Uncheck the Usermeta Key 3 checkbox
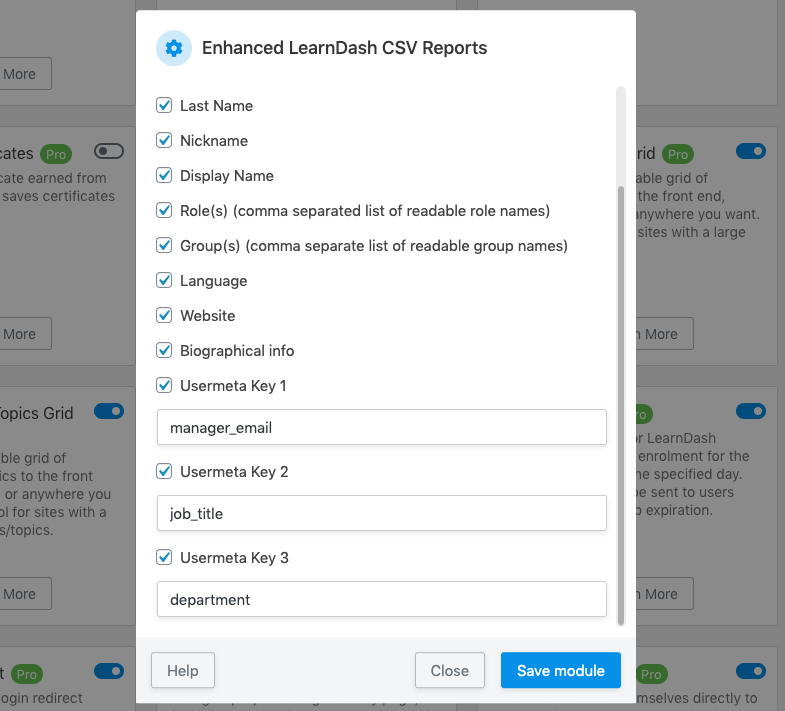785x711 pixels. click(165, 557)
